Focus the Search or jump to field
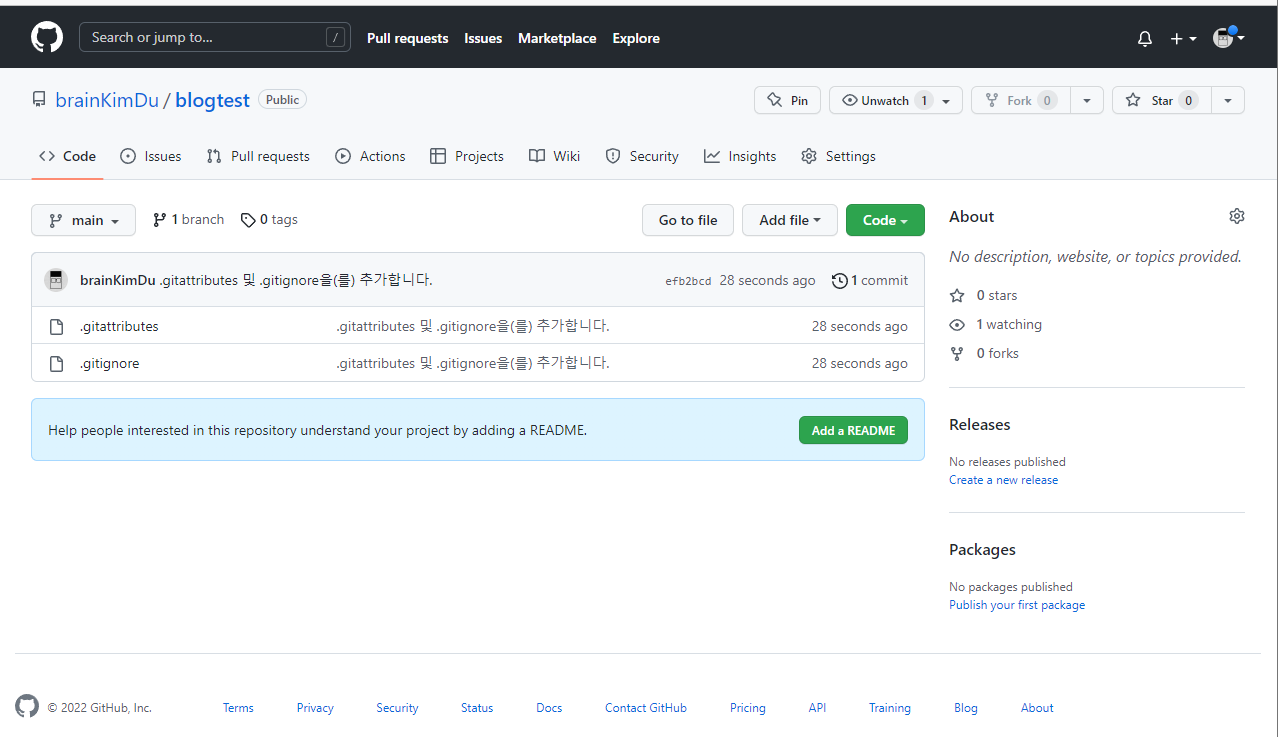The image size is (1278, 737). (x=215, y=37)
